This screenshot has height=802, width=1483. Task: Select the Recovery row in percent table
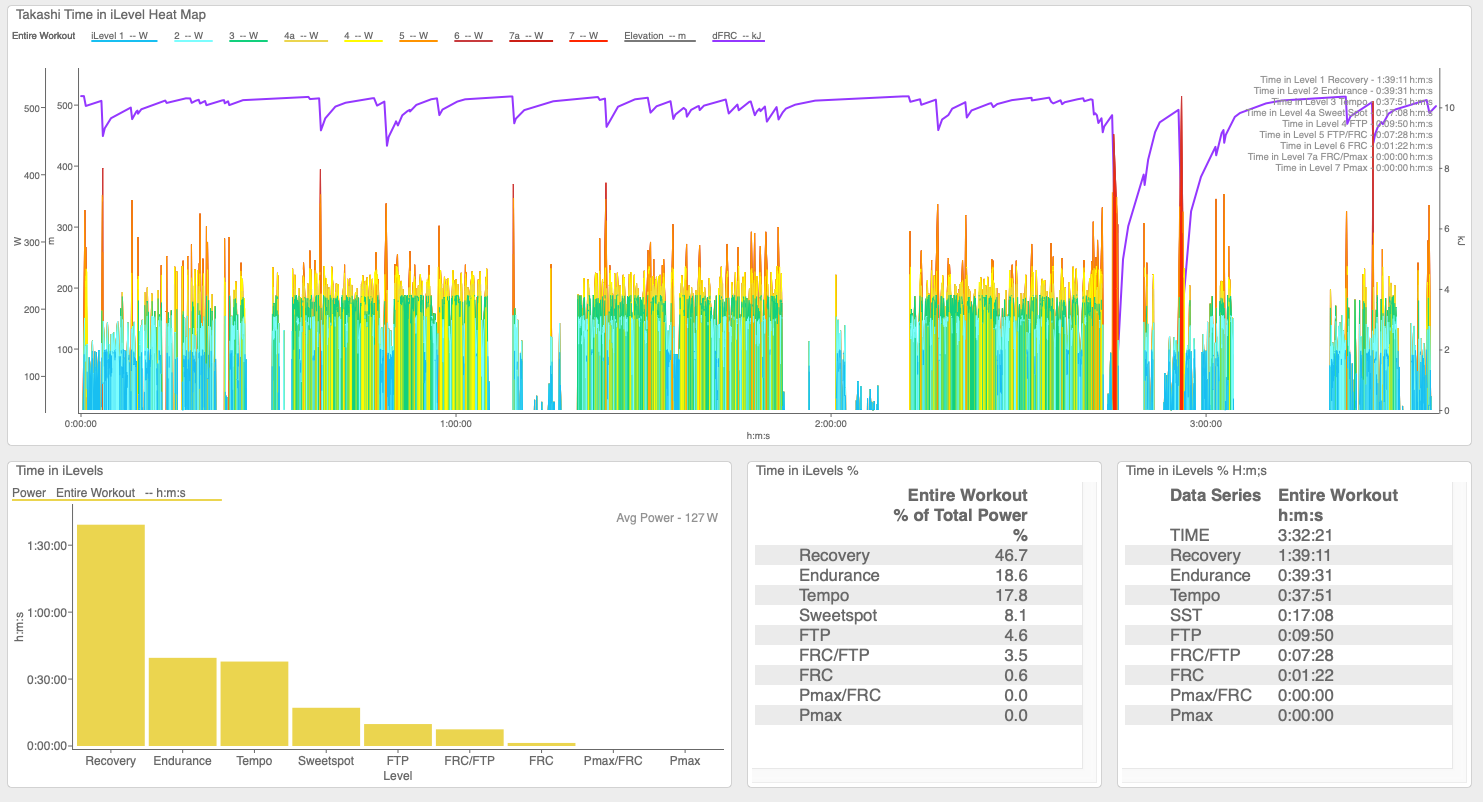coord(918,555)
